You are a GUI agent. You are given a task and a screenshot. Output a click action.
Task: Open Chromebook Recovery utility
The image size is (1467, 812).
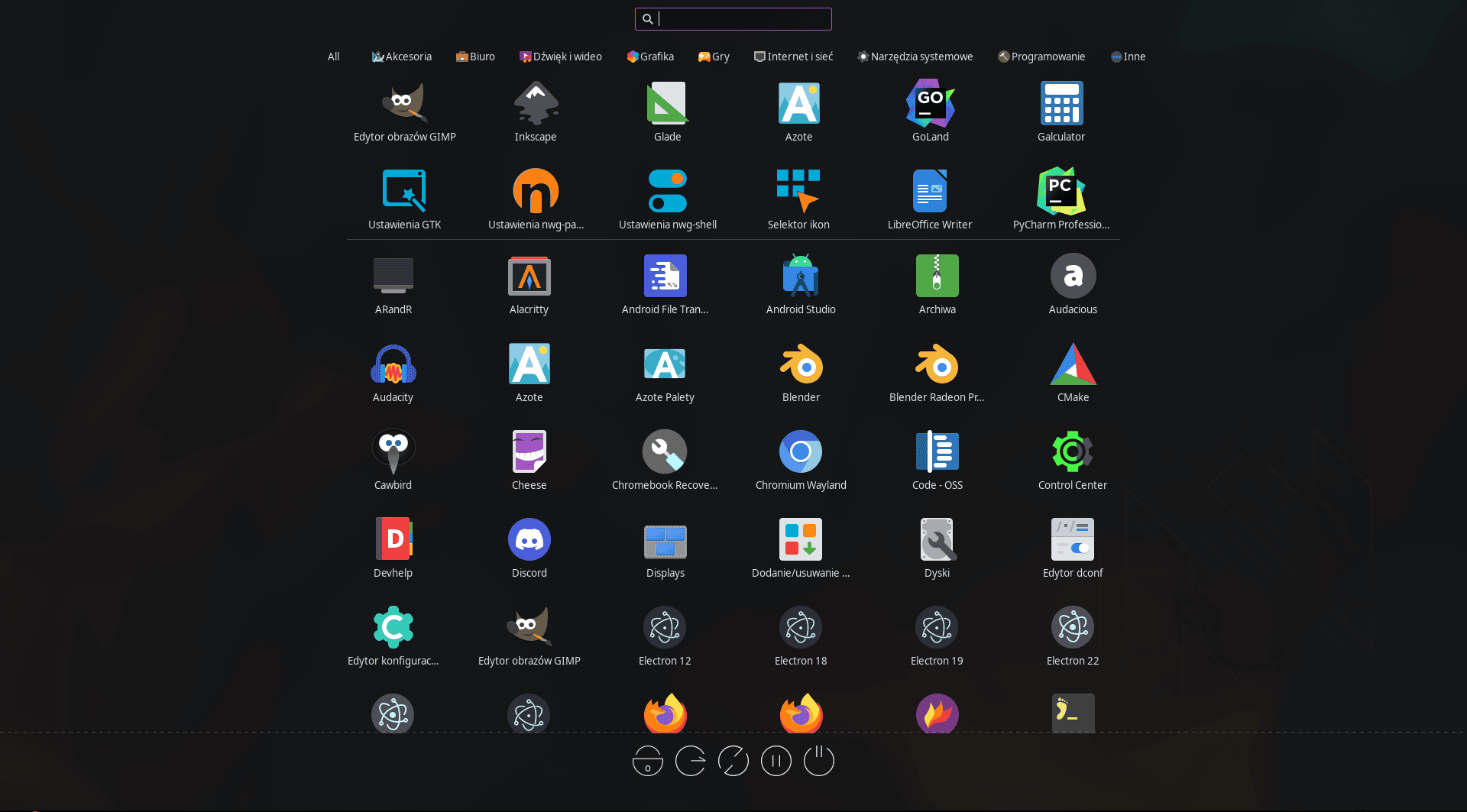pyautogui.click(x=665, y=460)
